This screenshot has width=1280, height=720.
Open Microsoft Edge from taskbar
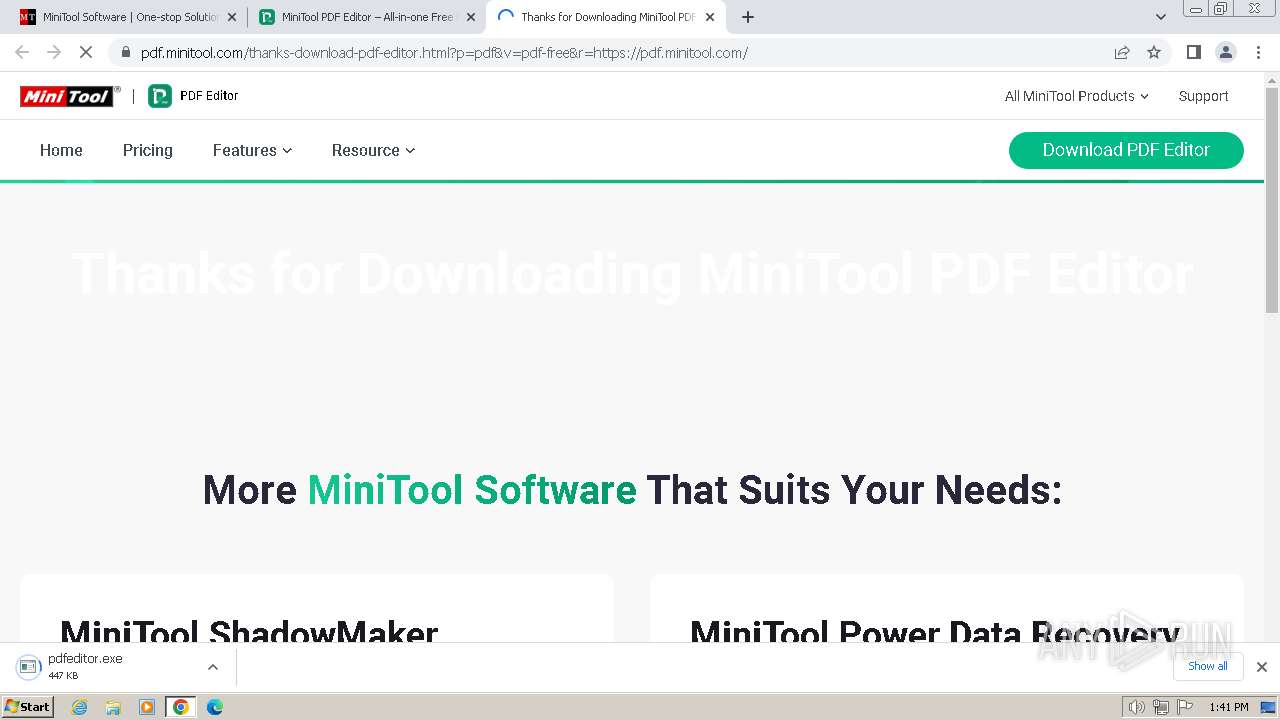[x=215, y=707]
